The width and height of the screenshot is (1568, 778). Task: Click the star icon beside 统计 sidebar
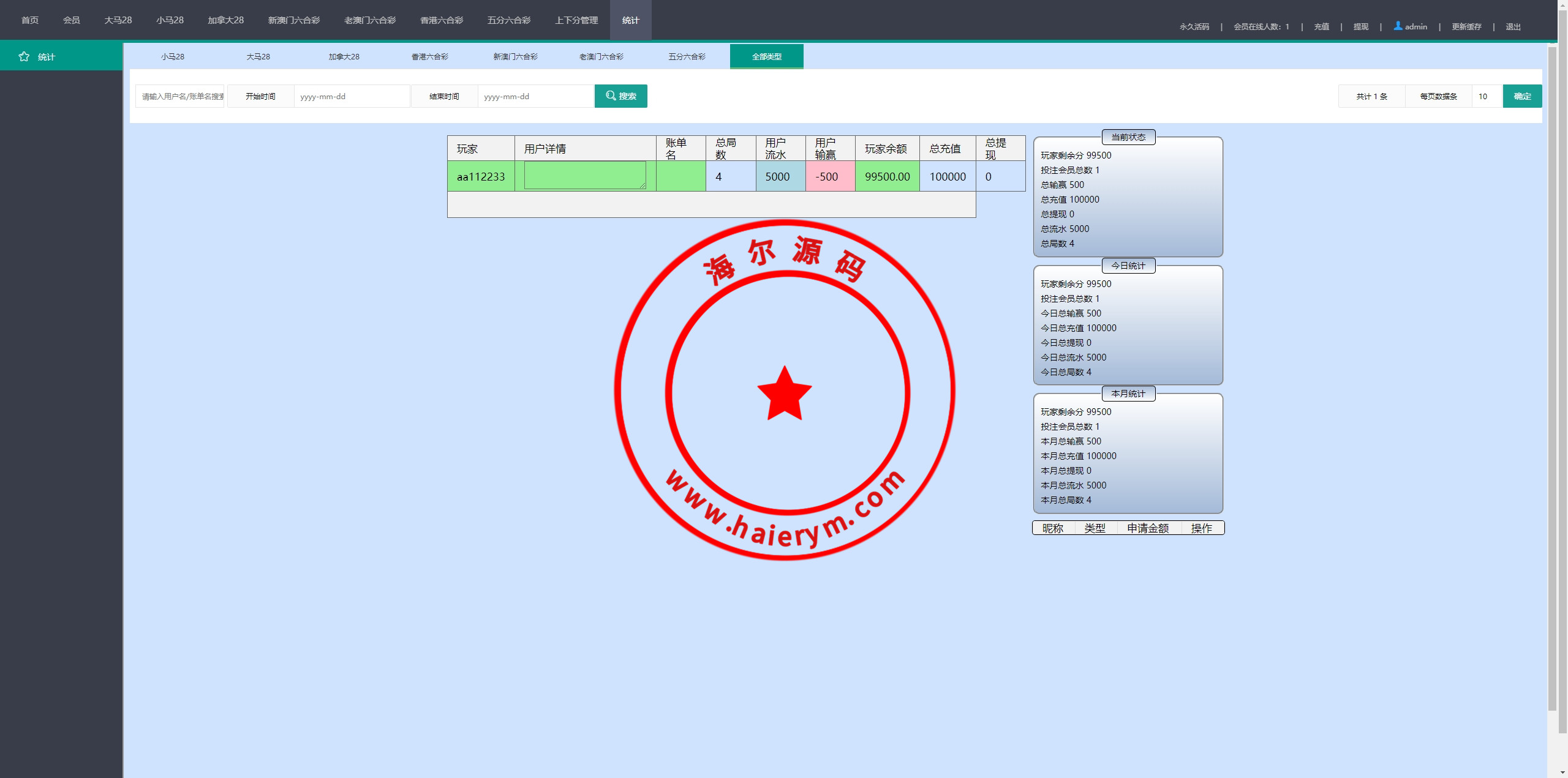point(24,56)
